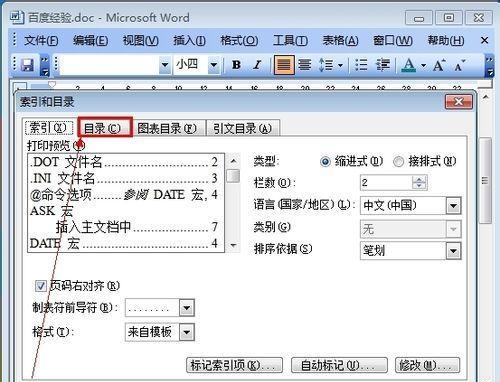Open the 编辑(E) menu
500x382 pixels.
pos(90,41)
